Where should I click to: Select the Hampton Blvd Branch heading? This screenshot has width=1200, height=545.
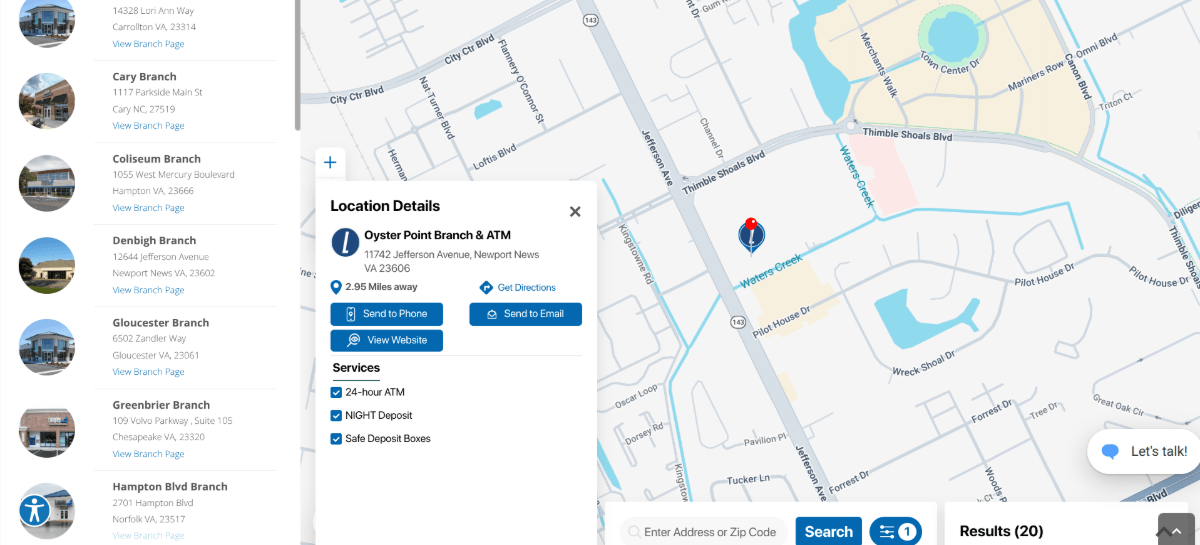tap(170, 487)
